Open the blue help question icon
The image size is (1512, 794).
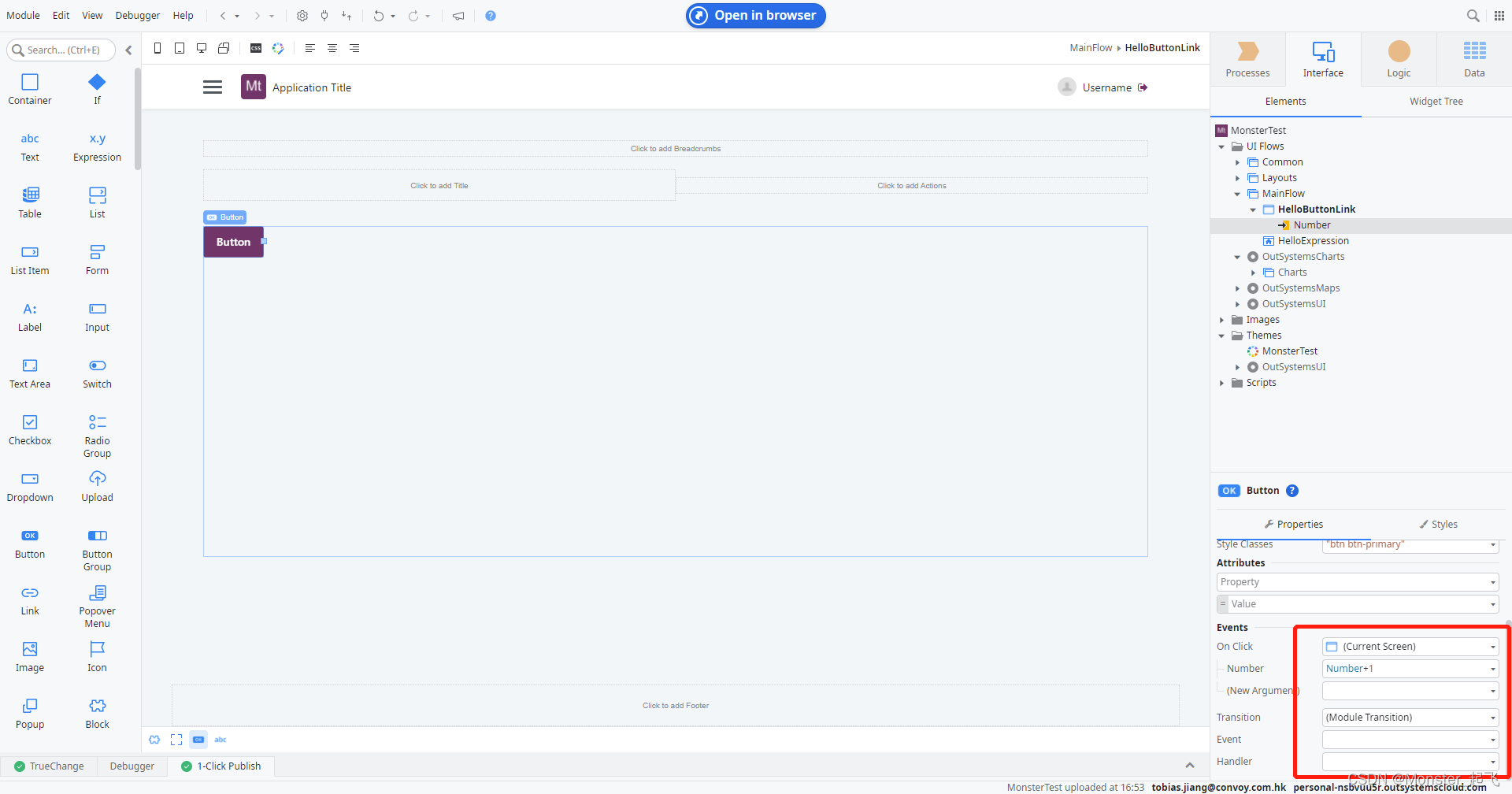(491, 16)
